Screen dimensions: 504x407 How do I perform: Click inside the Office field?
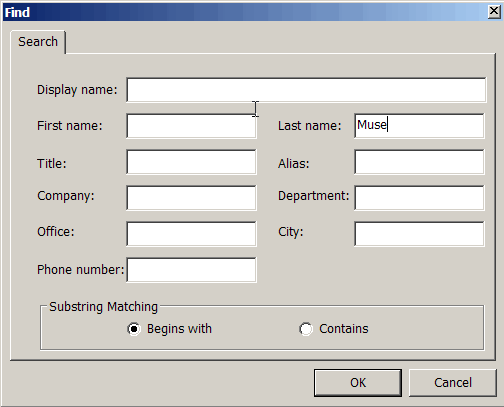coord(191,234)
